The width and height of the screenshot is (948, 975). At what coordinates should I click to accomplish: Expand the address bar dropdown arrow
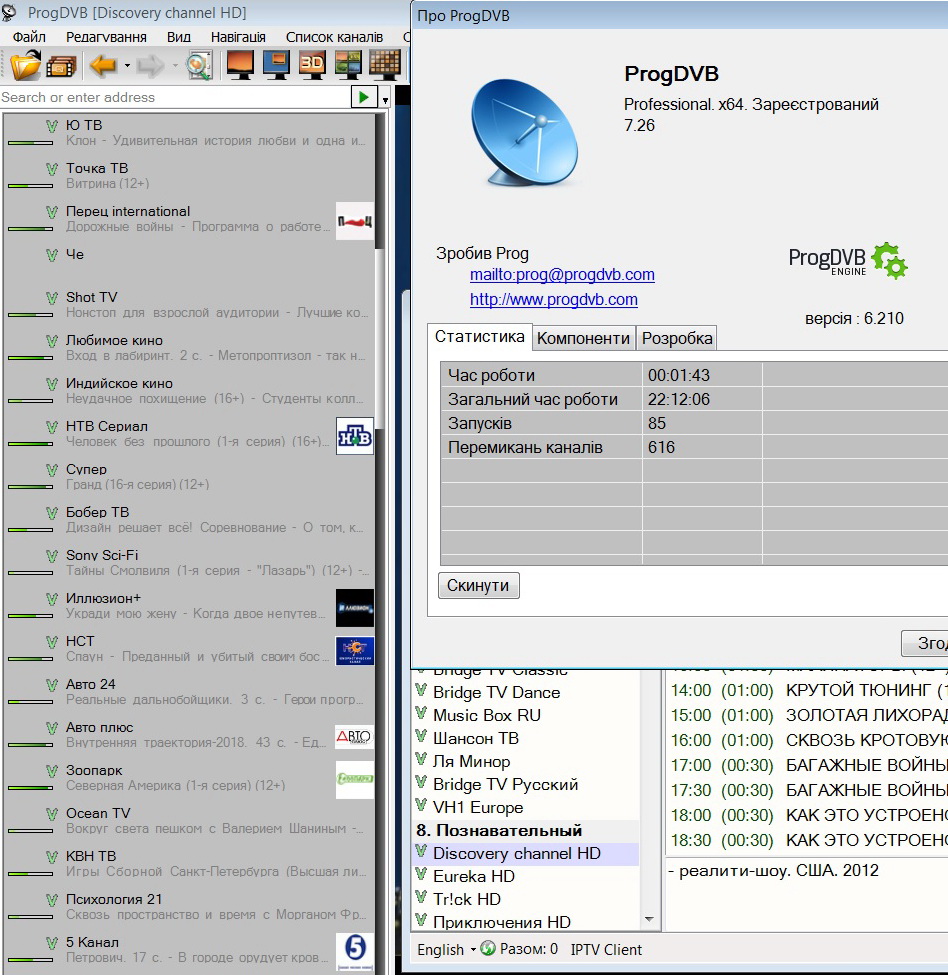click(385, 99)
